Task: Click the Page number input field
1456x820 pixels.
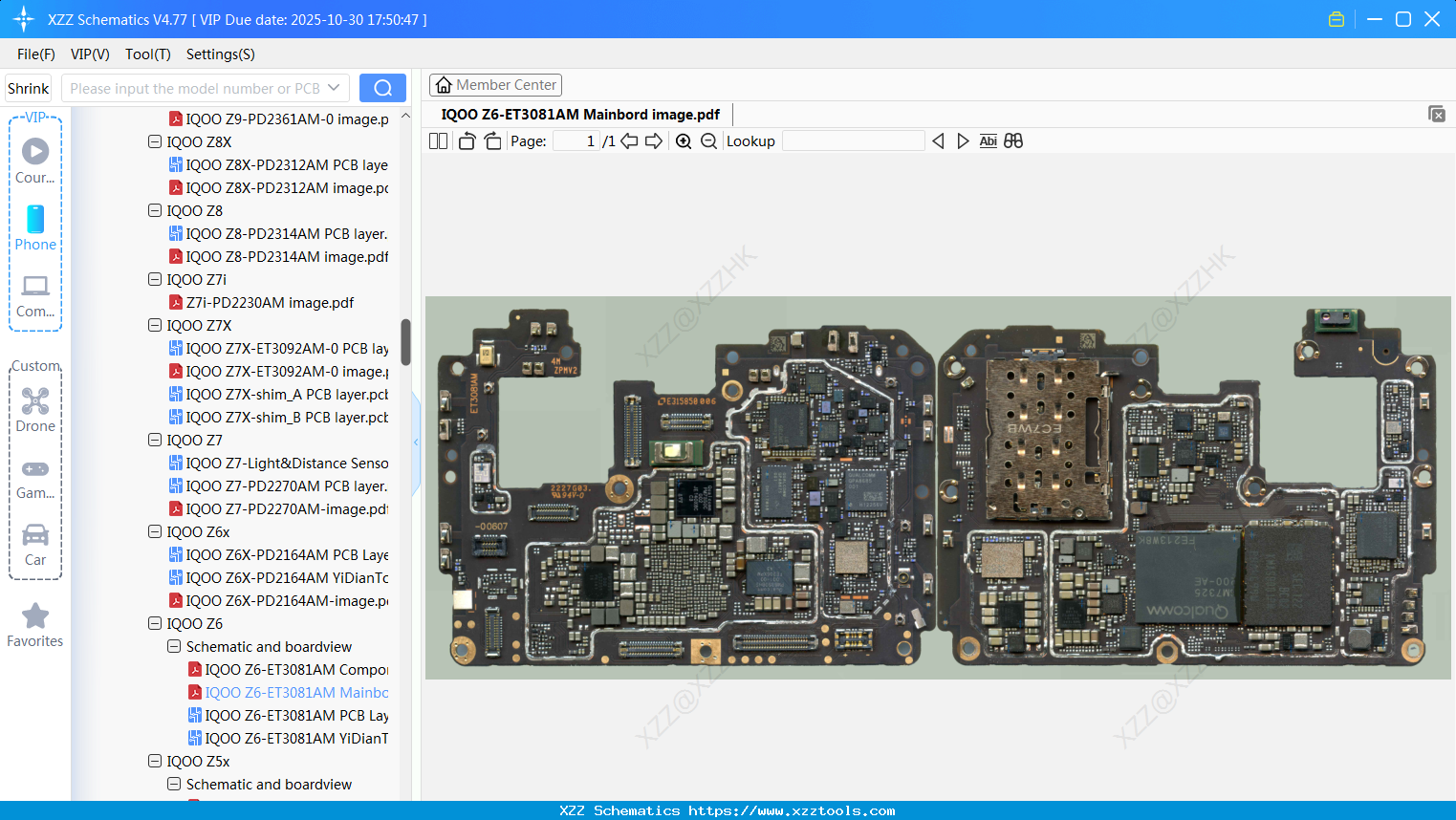Action: [574, 140]
